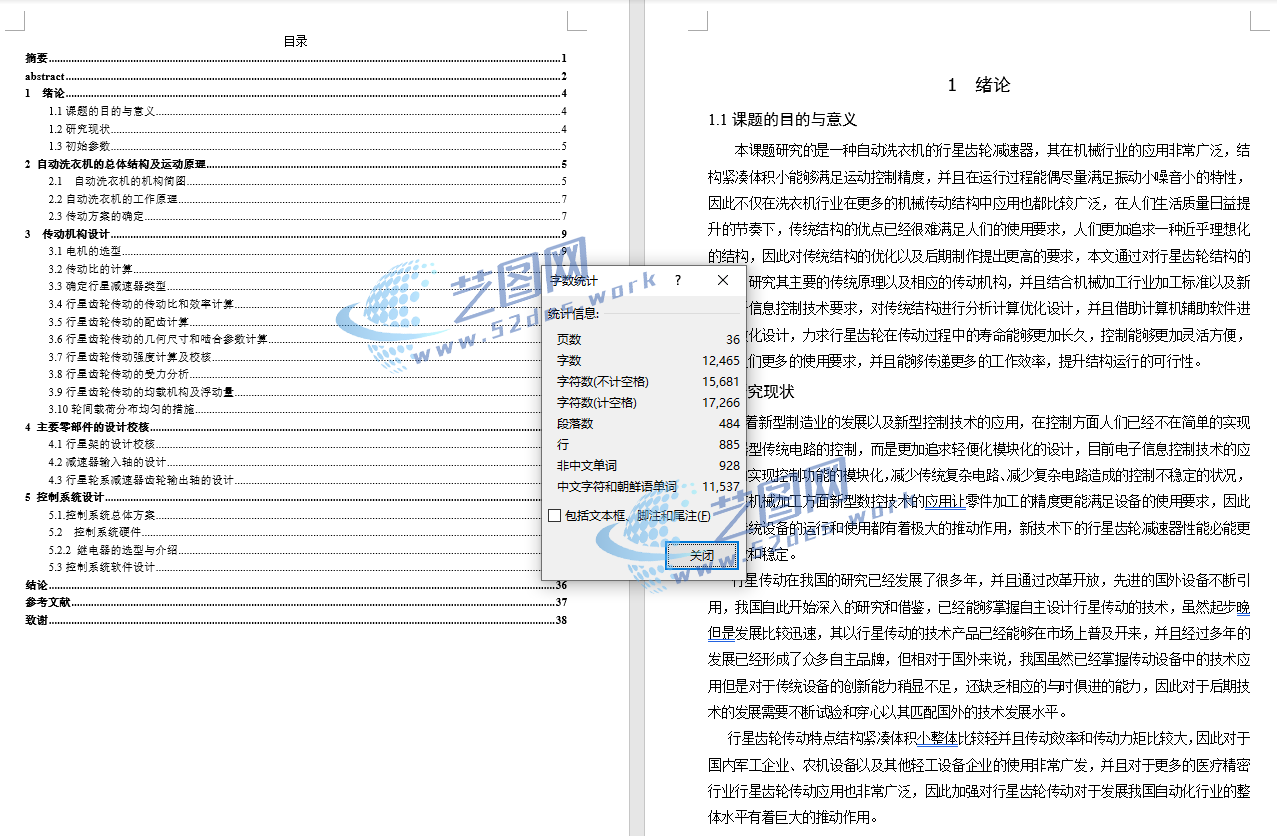The image size is (1277, 836).
Task: Go to contents entry 2.3 传动方案的确定
Action: tap(308, 216)
